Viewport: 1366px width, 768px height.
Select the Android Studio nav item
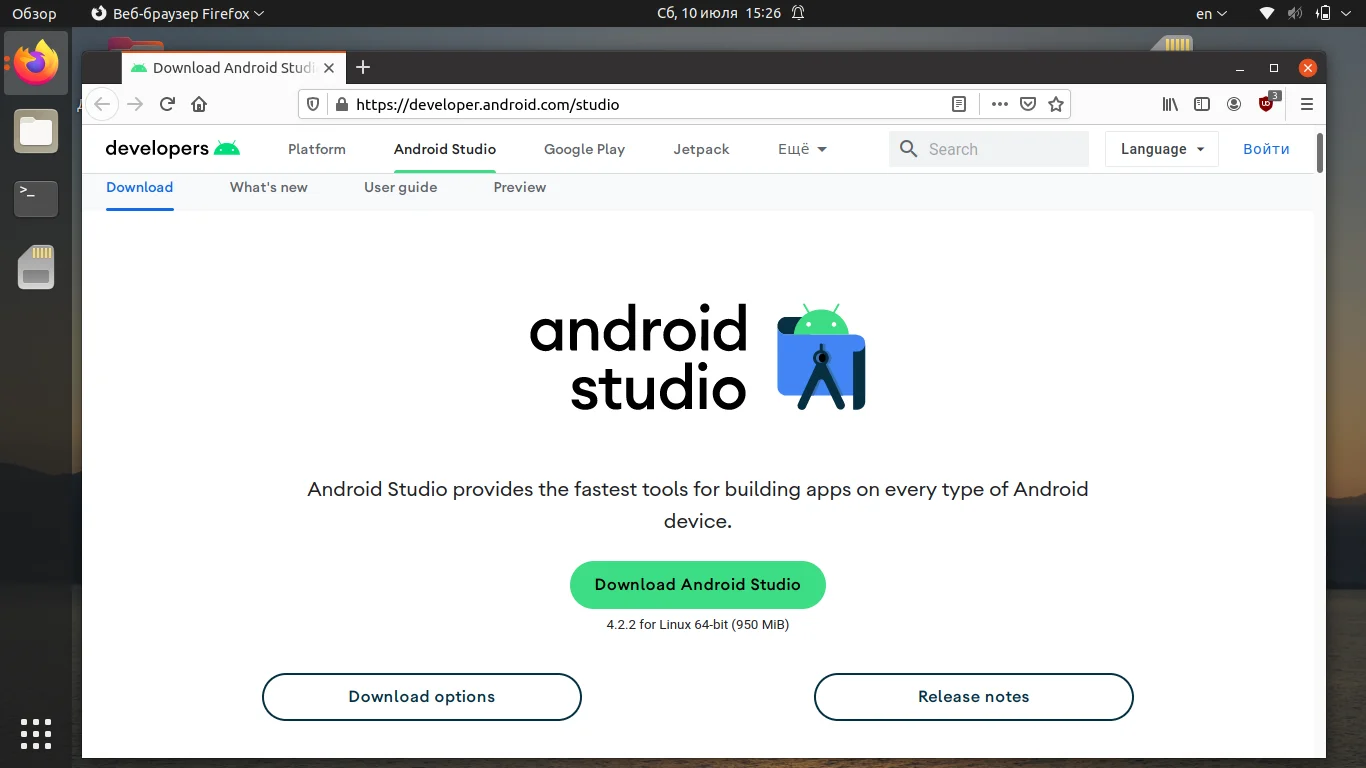pos(445,149)
